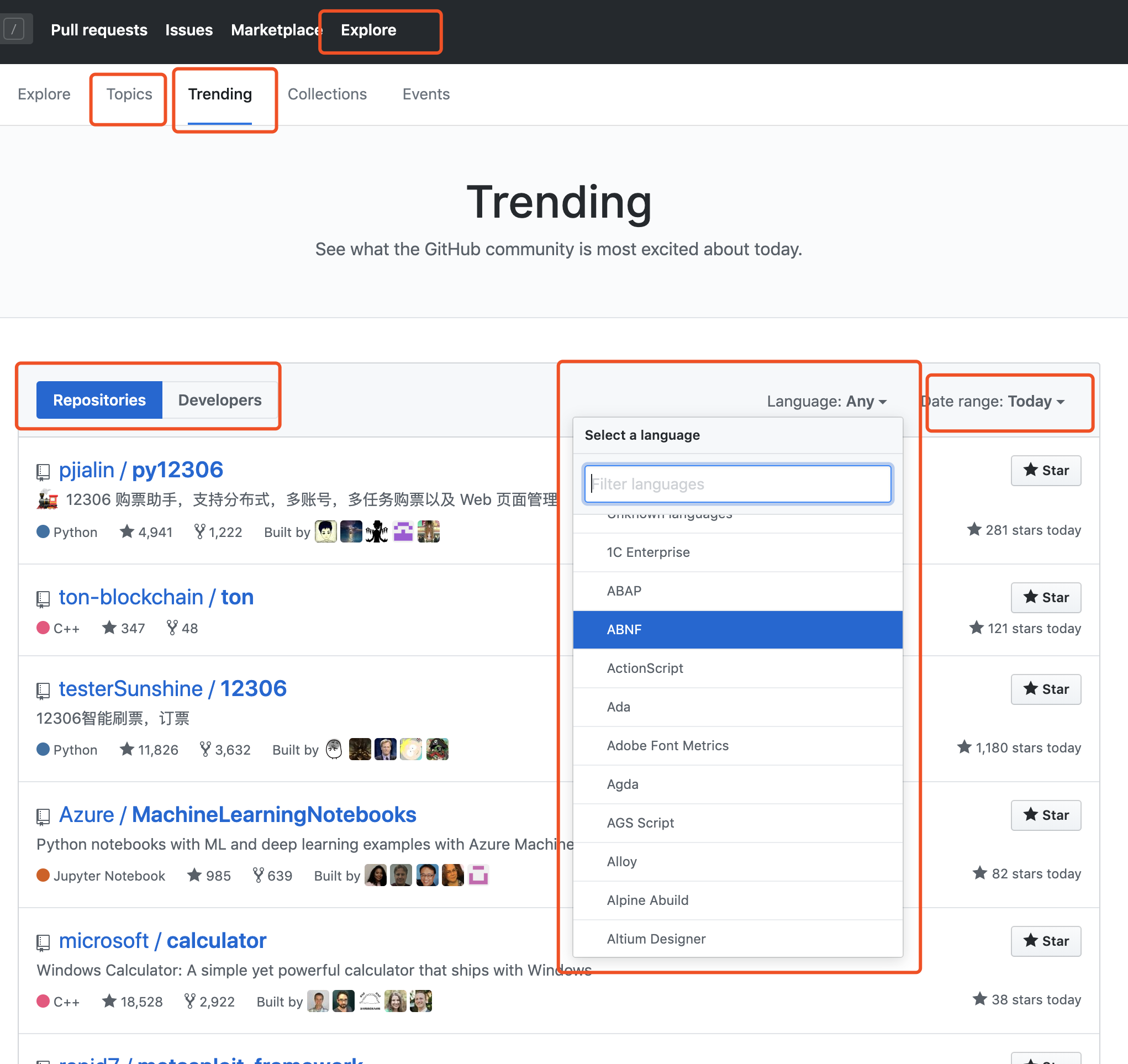Switch to Repositories view

99,400
